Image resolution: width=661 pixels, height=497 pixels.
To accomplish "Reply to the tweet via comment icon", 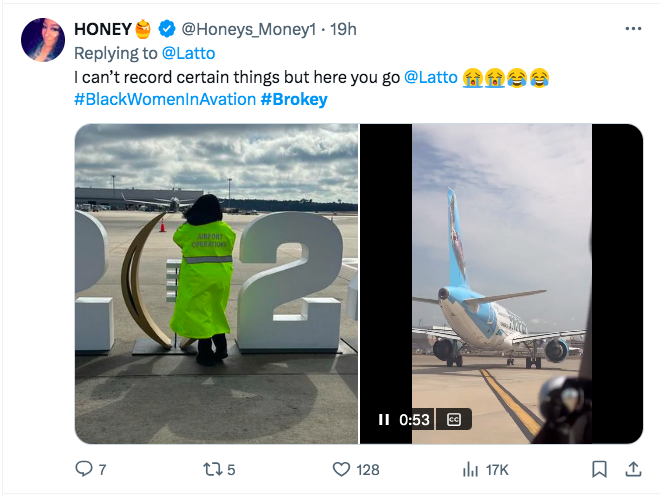I will (84, 469).
